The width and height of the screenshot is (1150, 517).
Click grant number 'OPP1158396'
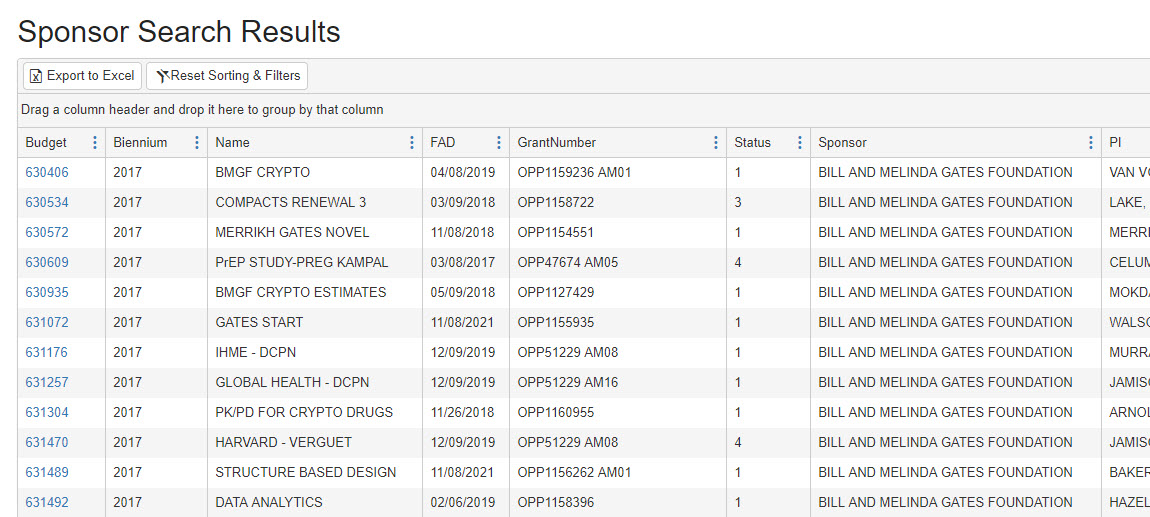point(556,503)
